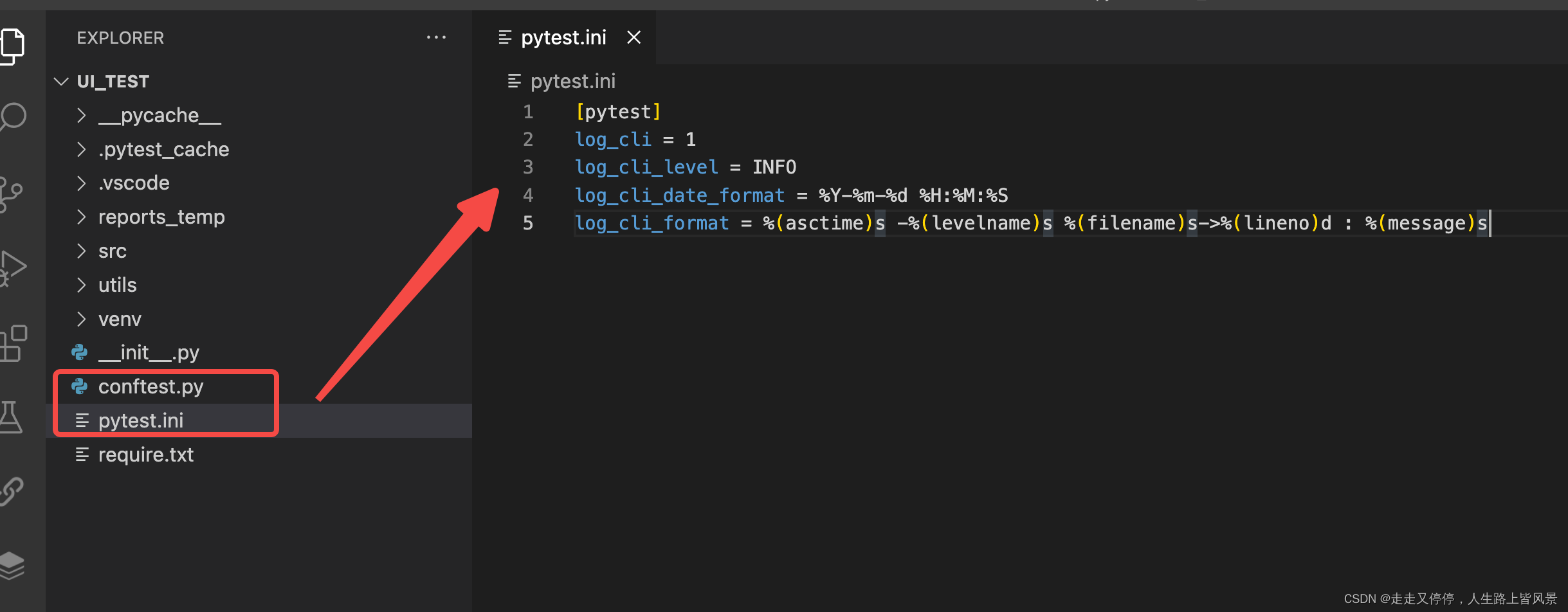Click the %(message)s token in line 5
1568x612 pixels.
(x=1426, y=223)
